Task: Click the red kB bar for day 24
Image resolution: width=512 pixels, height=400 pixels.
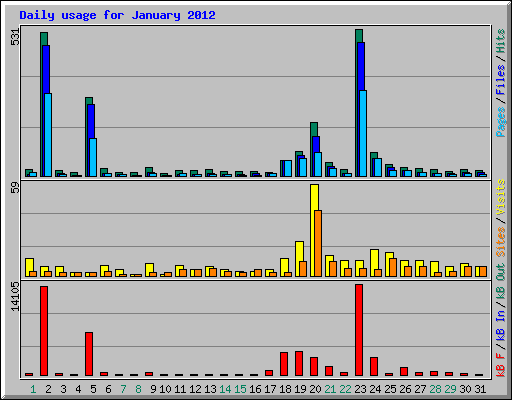Action: (374, 367)
